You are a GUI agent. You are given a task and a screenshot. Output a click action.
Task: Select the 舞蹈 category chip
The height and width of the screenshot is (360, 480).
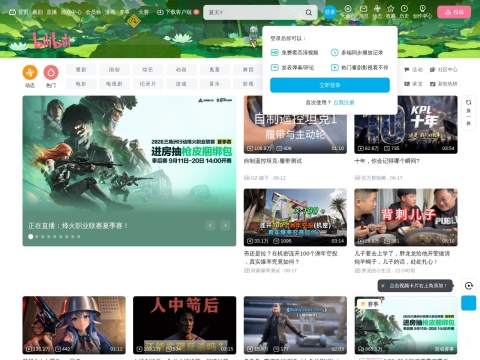tap(248, 70)
